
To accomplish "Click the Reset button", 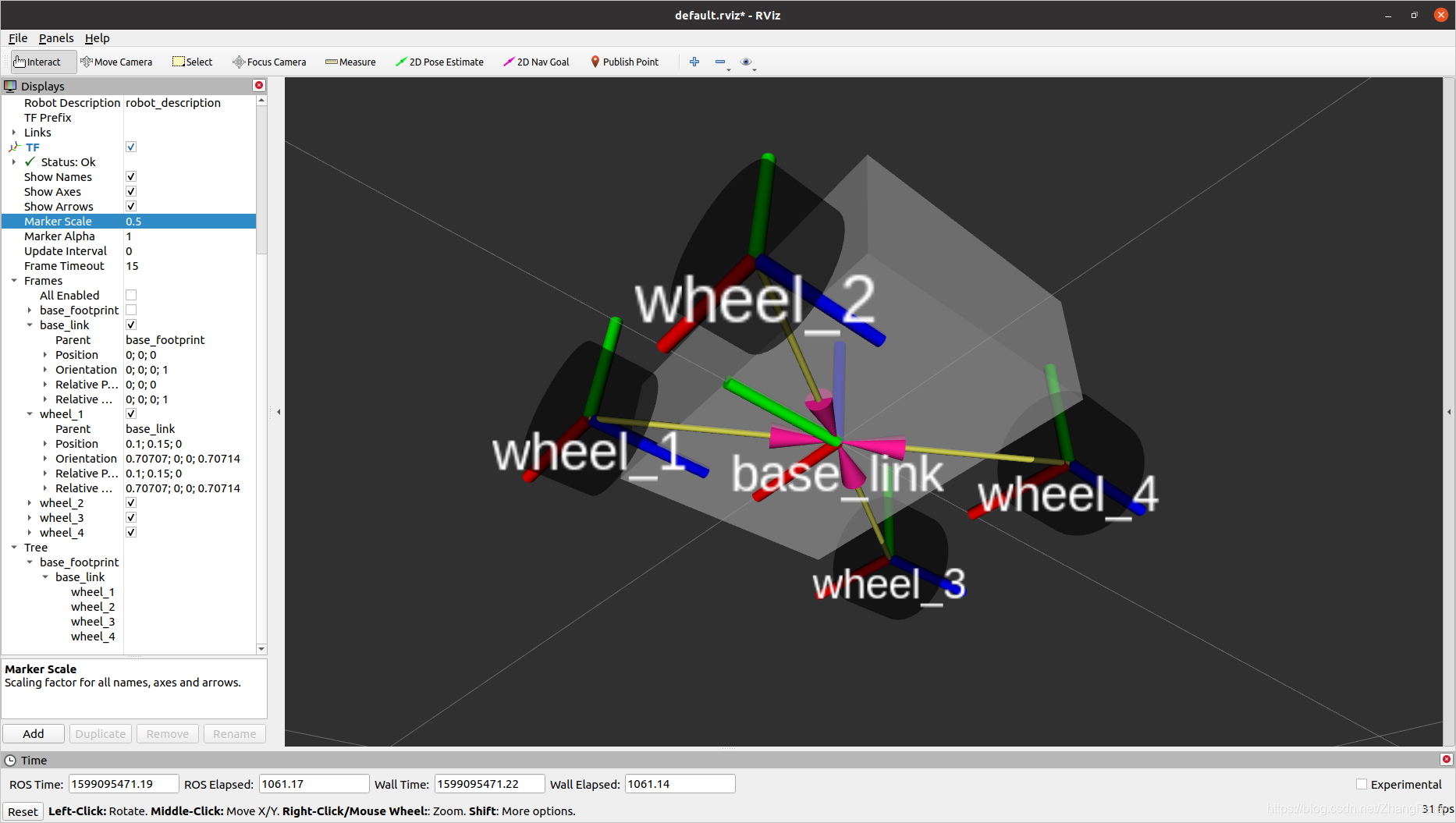I will click(x=23, y=811).
